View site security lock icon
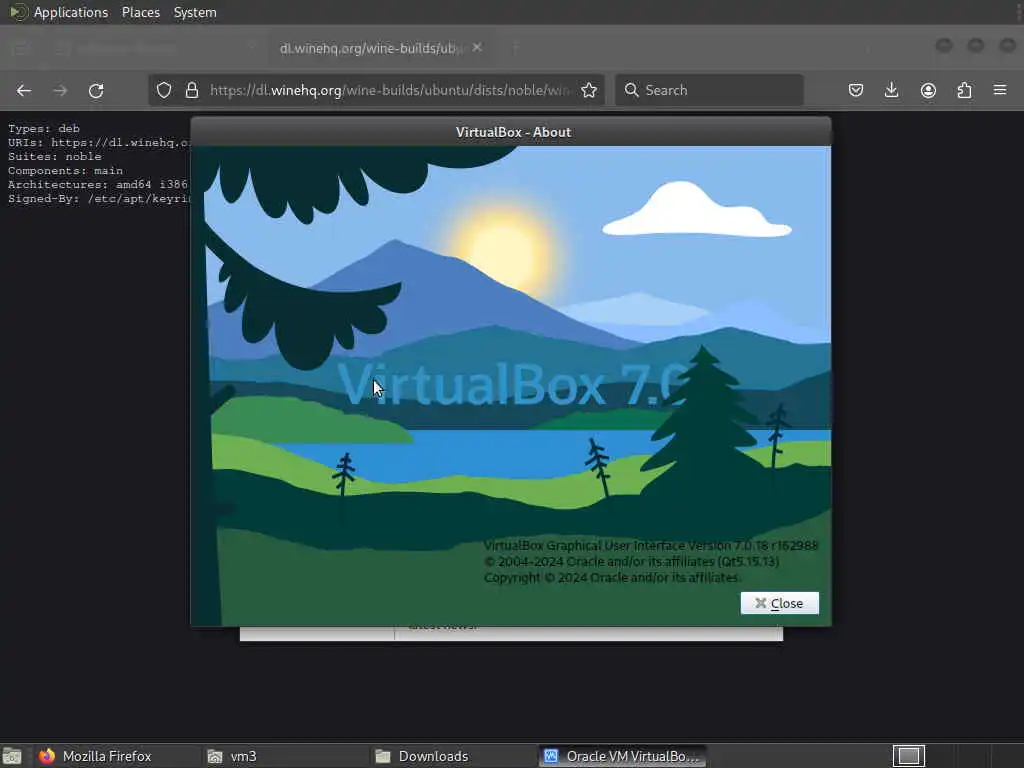The image size is (1024, 768). click(191, 90)
